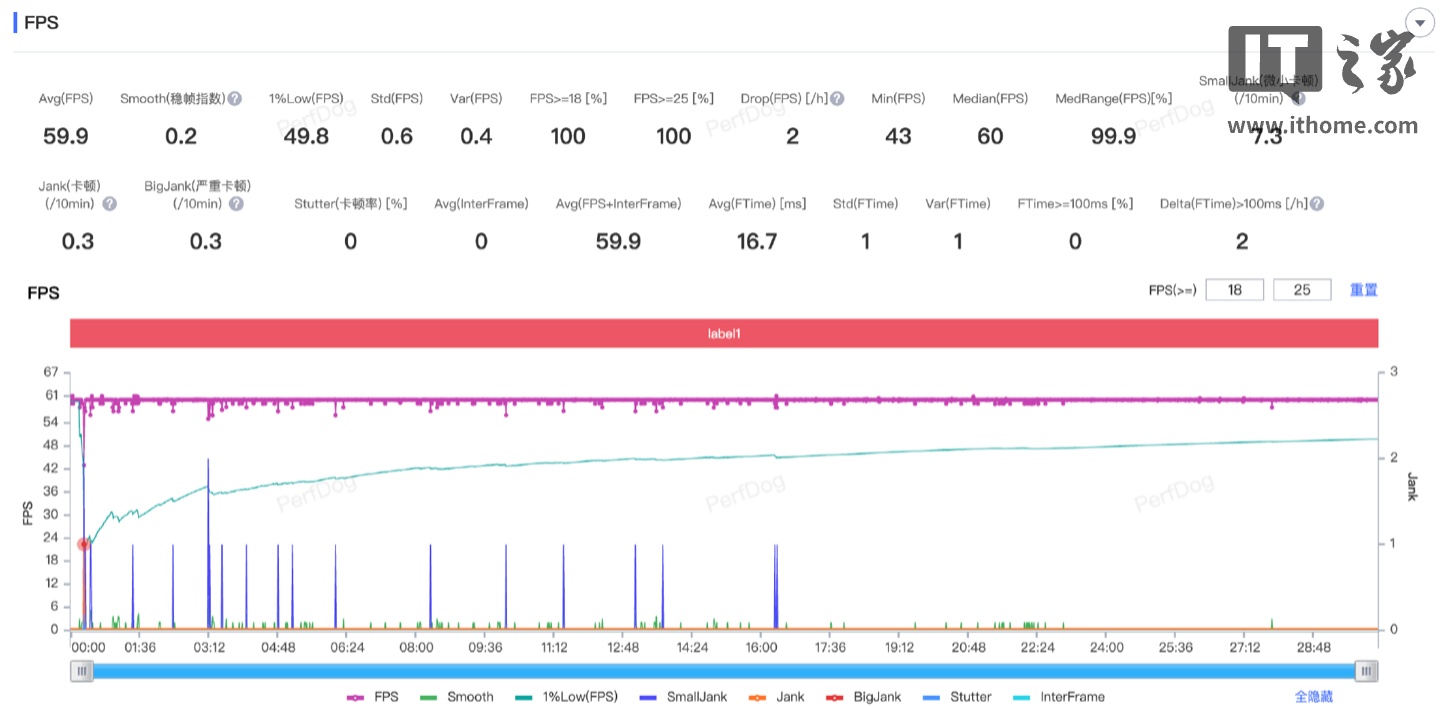Toggle the InterFrame legend entry

click(1059, 697)
